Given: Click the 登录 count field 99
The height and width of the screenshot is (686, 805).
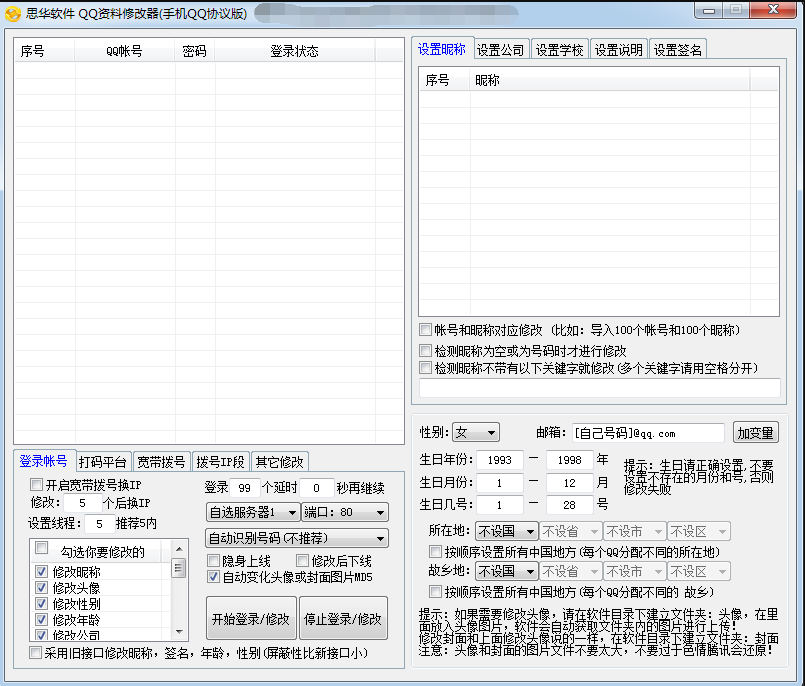Looking at the screenshot, I should click(245, 487).
